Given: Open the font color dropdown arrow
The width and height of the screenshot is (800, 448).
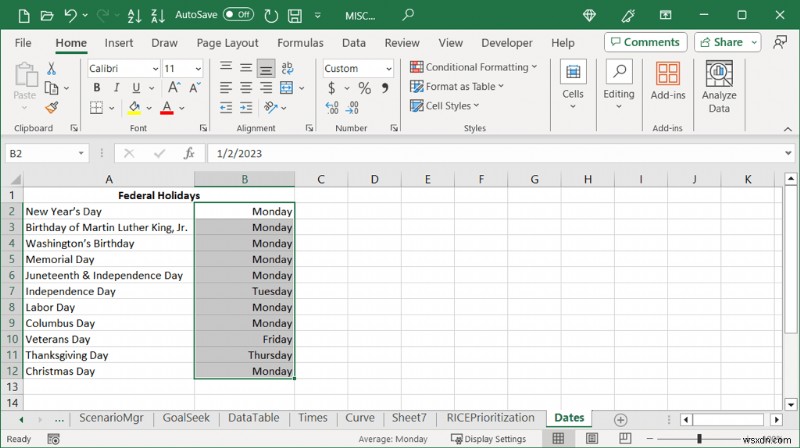Looking at the screenshot, I should (x=182, y=108).
